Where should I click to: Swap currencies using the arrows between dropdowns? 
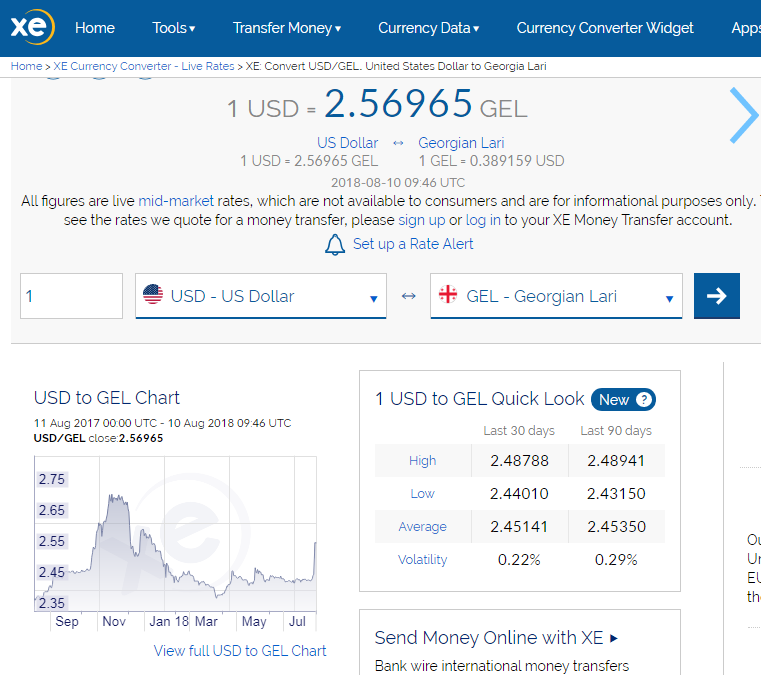pyautogui.click(x=408, y=297)
